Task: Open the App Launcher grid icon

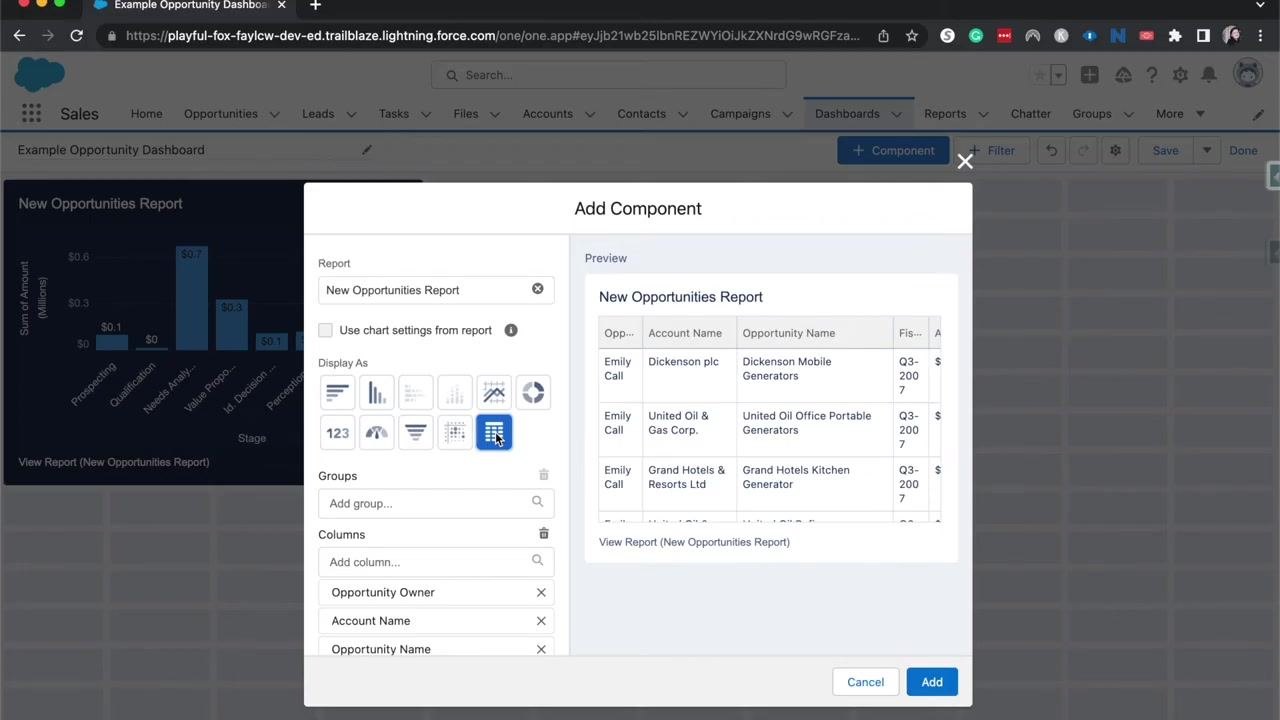Action: coord(31,114)
